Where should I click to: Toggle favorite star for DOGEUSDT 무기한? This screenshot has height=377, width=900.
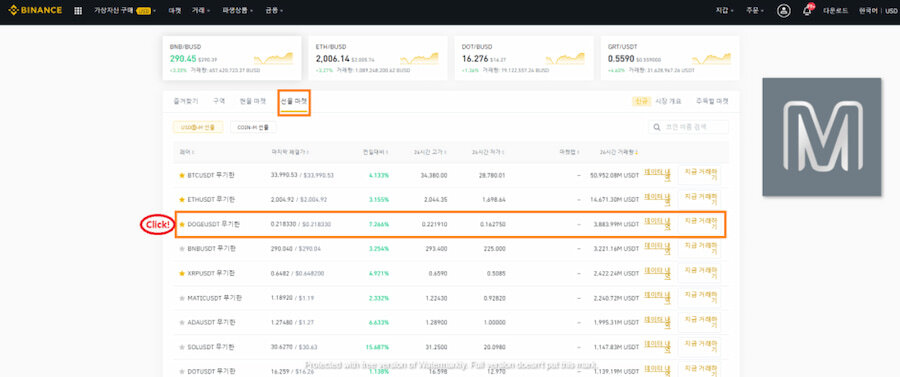coord(182,224)
